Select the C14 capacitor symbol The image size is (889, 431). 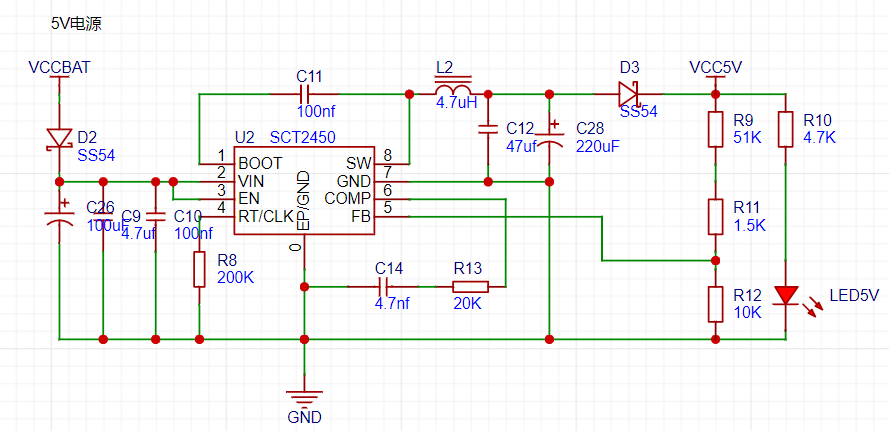tap(384, 286)
